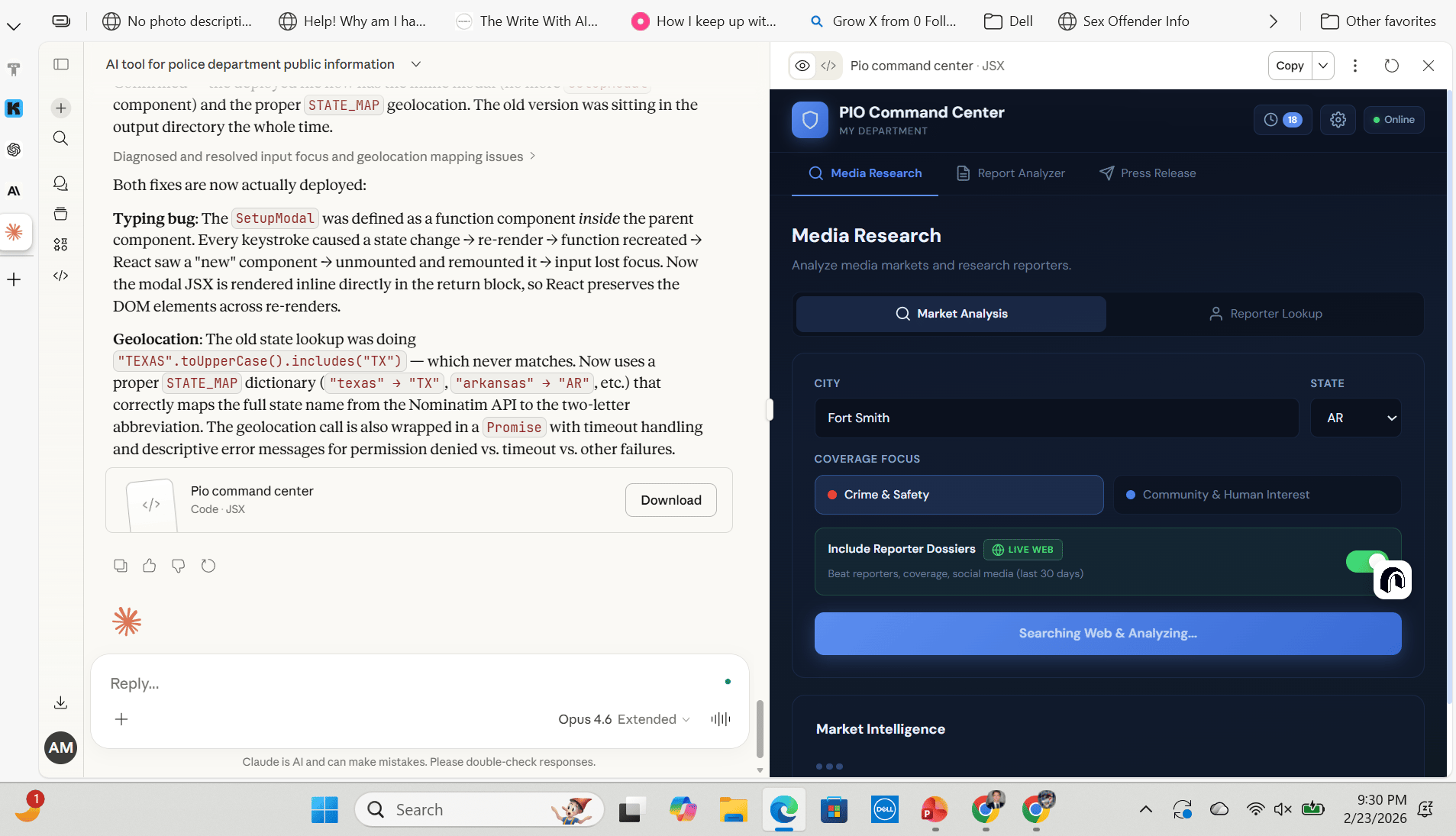
Task: Toggle Include Reporter Dossiers switch
Action: click(1367, 562)
